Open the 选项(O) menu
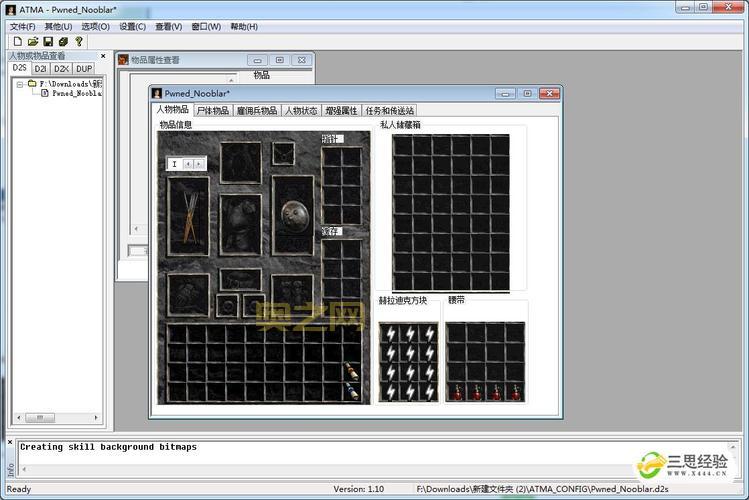 [96, 27]
